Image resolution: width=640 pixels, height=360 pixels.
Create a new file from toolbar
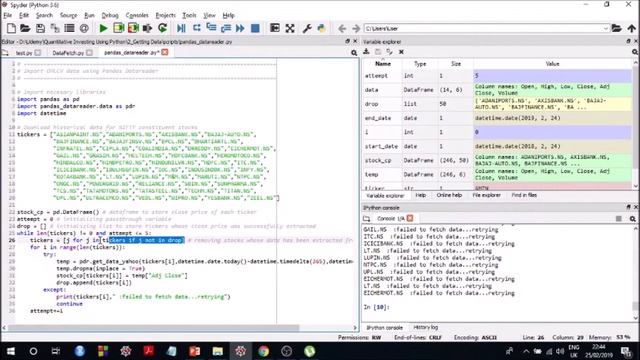[x=11, y=28]
